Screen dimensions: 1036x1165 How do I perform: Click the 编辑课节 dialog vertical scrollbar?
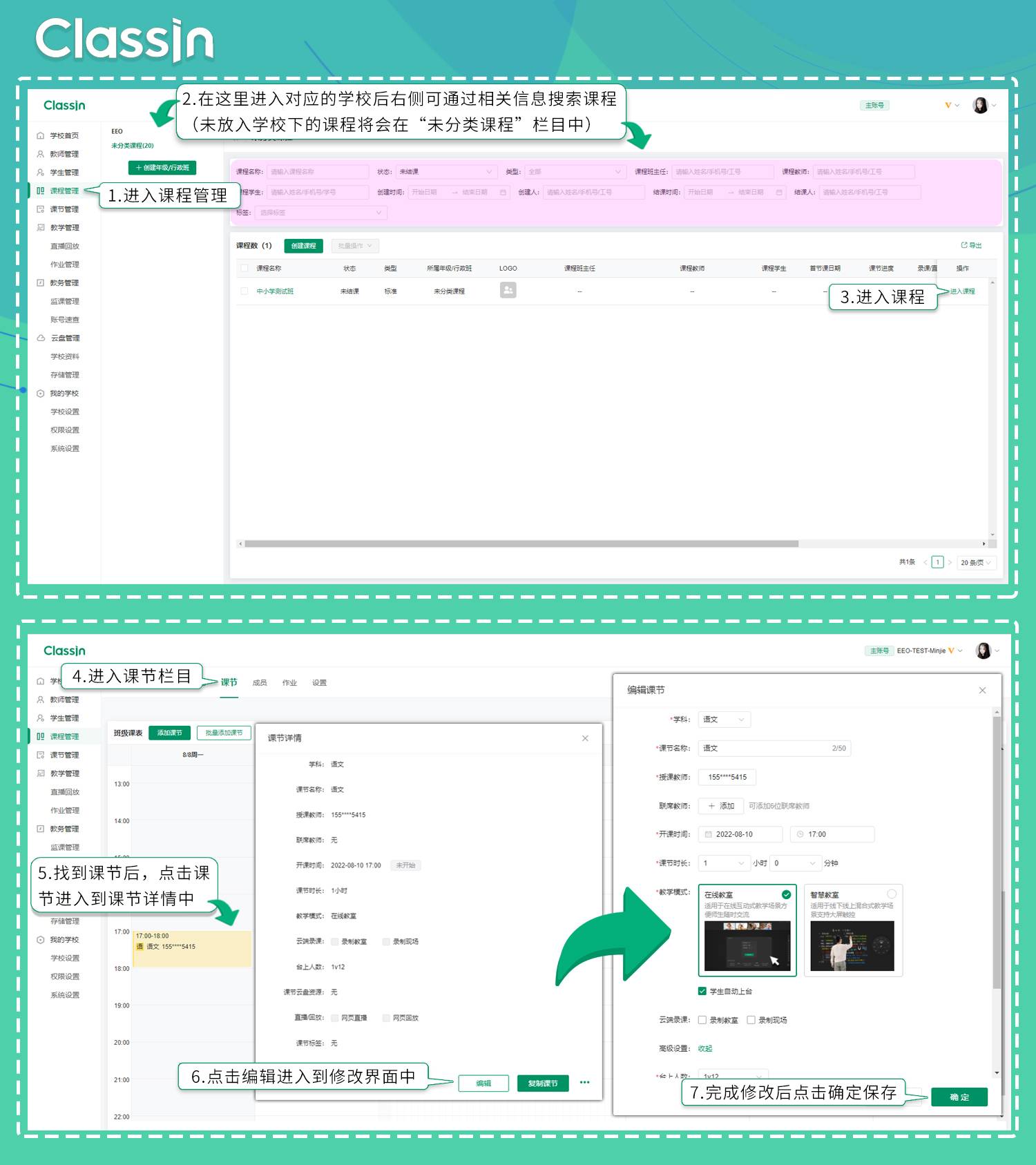pyautogui.click(x=997, y=852)
